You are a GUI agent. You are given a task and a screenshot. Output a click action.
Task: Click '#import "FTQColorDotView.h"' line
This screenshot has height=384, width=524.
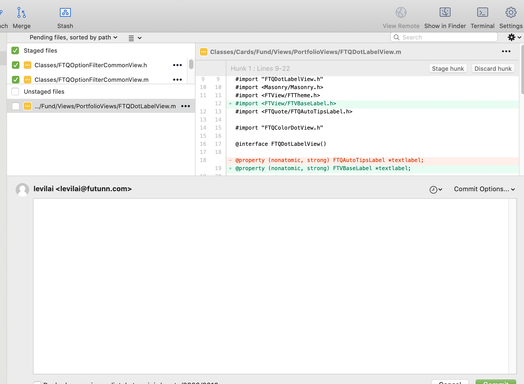(x=279, y=128)
